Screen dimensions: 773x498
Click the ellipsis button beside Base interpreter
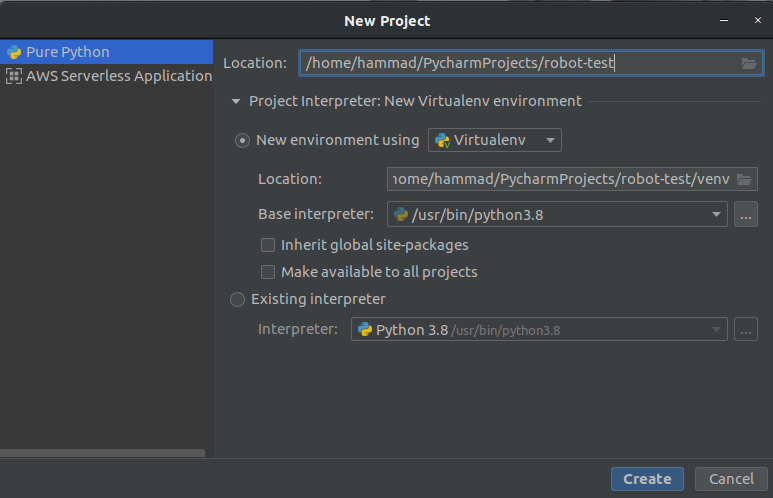click(x=746, y=214)
